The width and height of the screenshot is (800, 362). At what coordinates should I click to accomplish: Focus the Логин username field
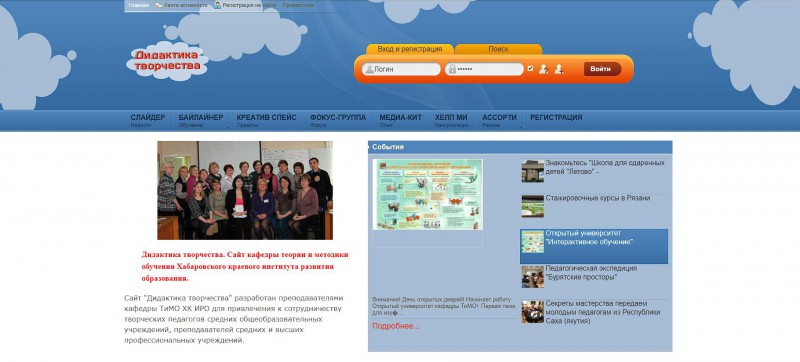pos(401,69)
